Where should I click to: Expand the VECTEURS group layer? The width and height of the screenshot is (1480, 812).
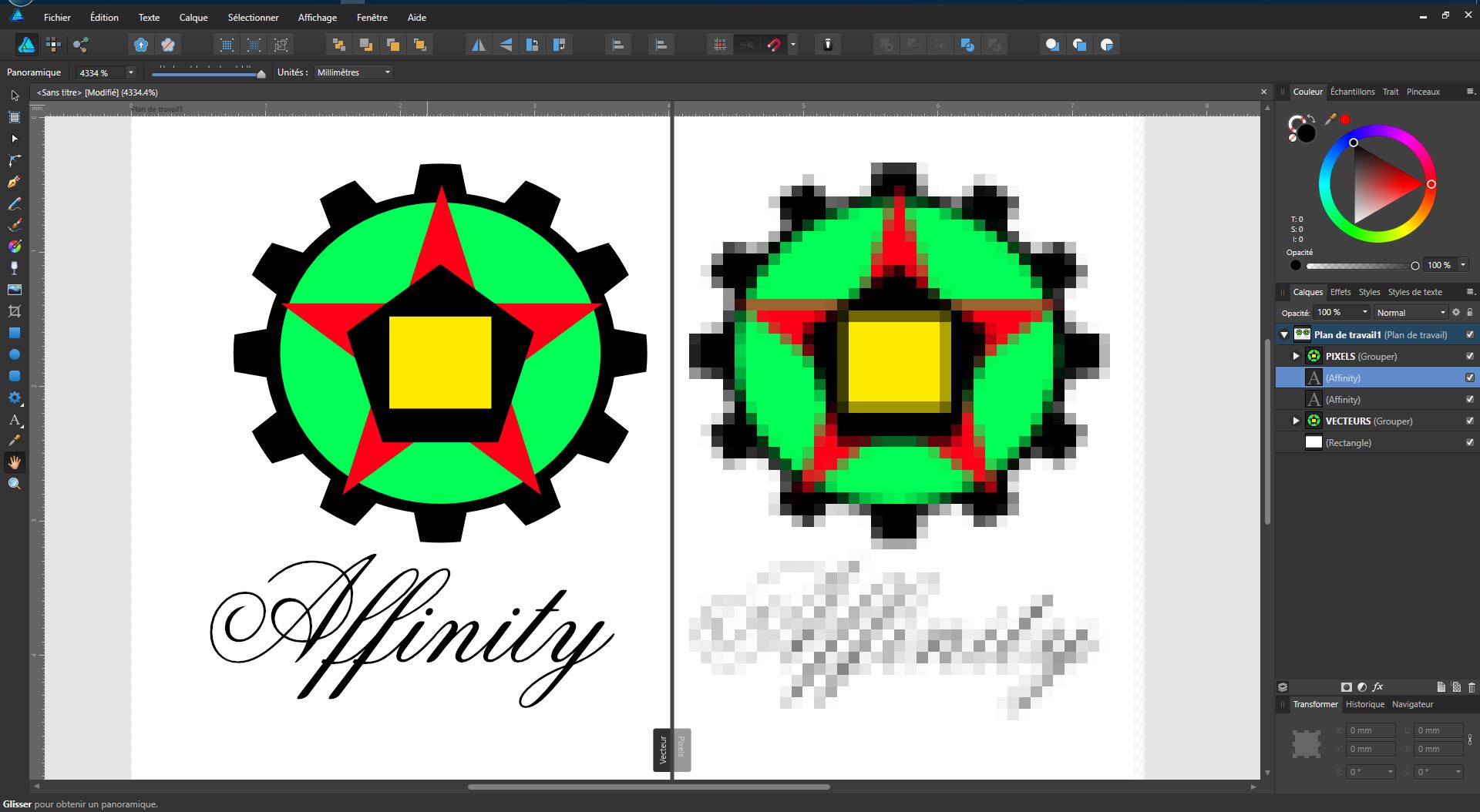pos(1296,421)
